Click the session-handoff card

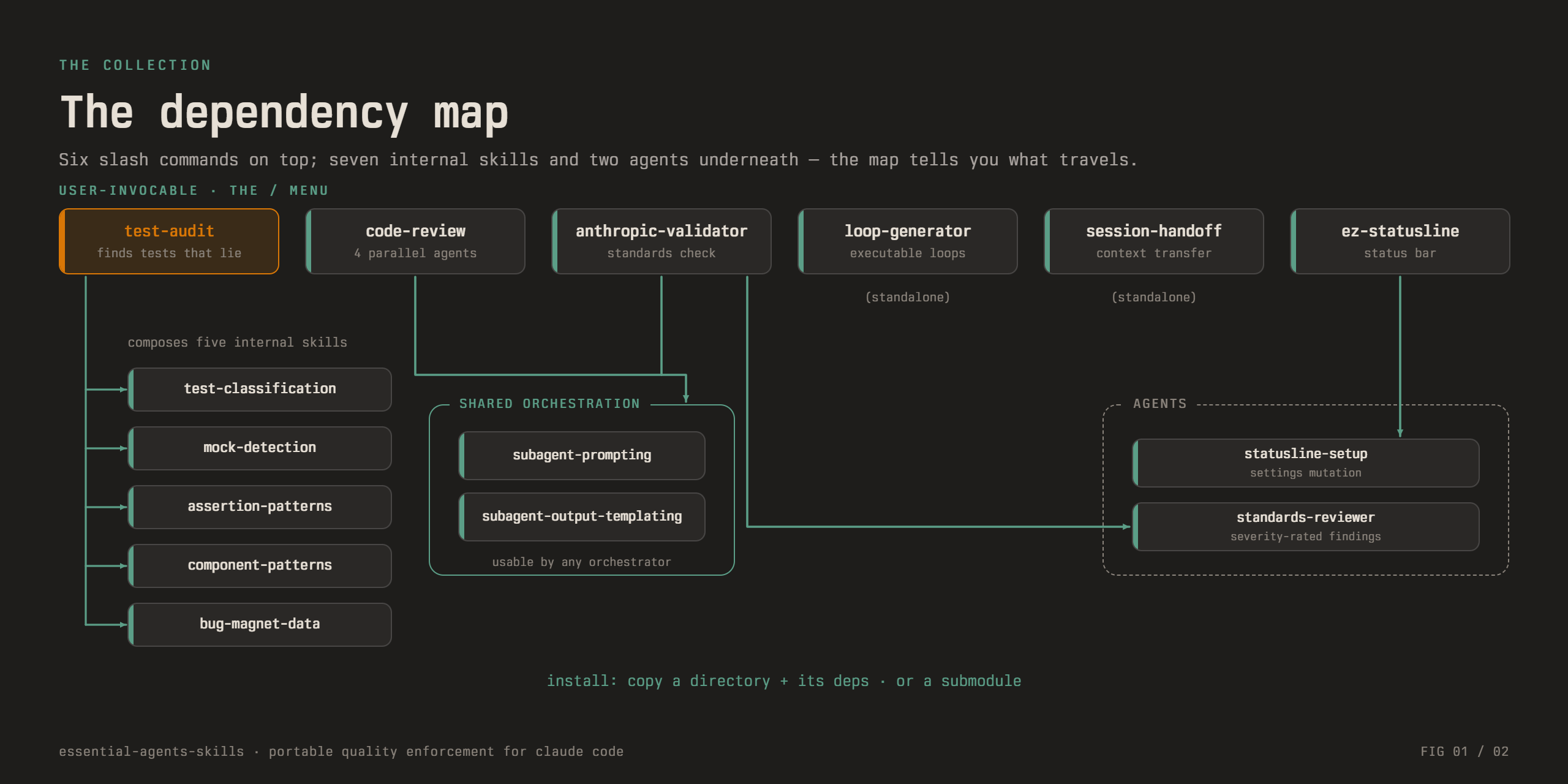coord(1154,241)
